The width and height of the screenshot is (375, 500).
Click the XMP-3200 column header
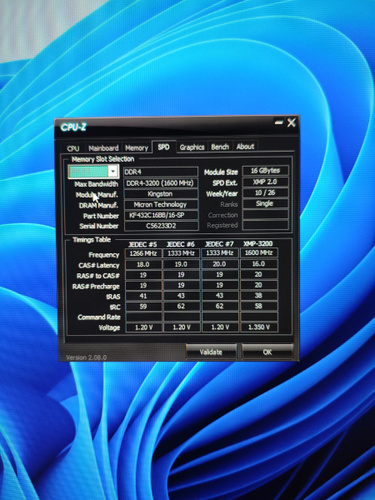coord(258,243)
